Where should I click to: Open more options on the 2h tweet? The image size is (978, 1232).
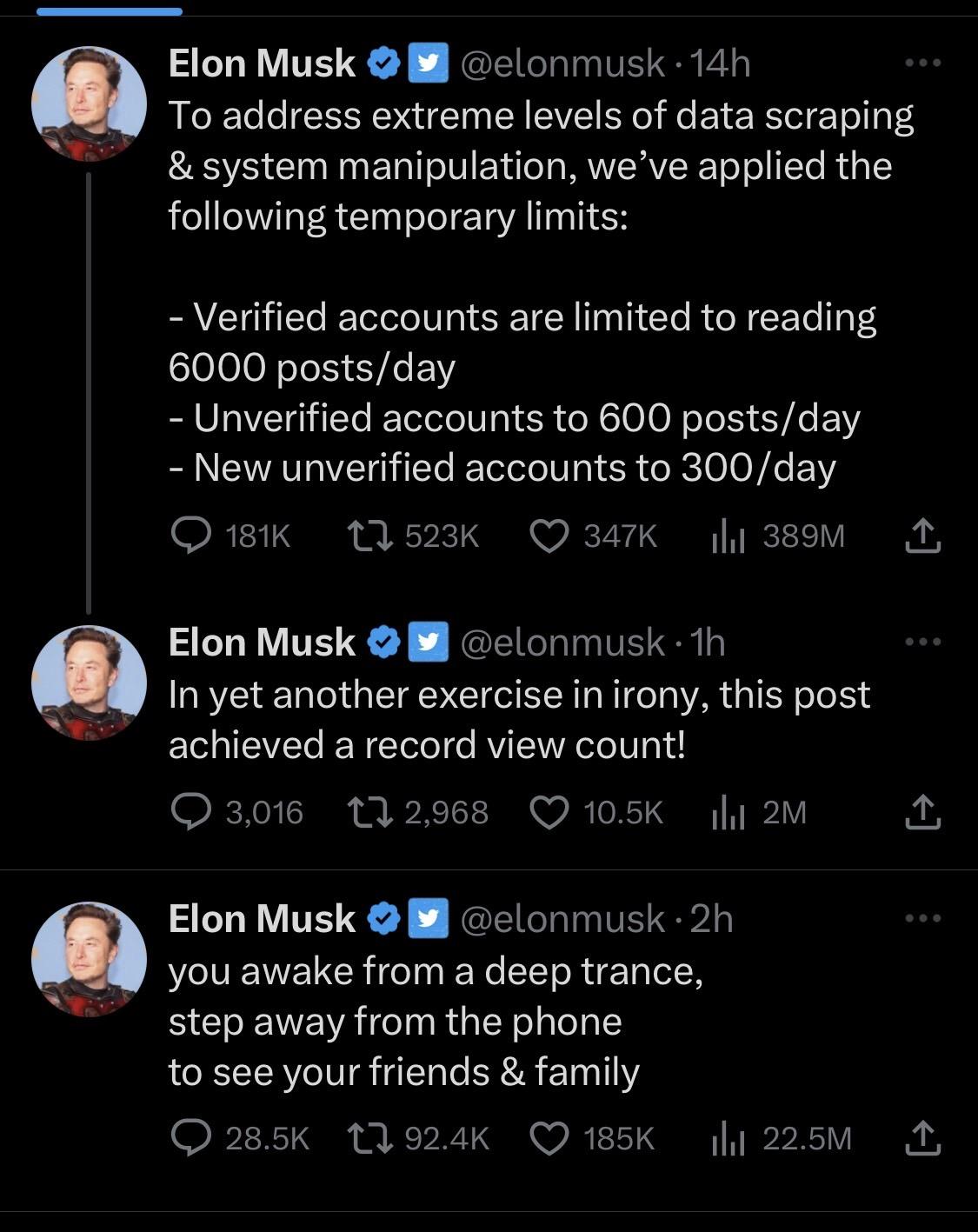point(922,918)
